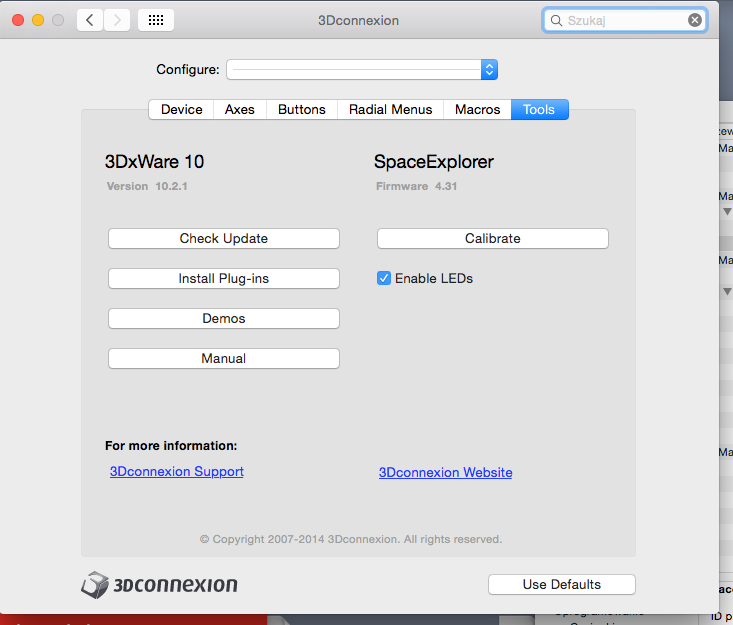
Task: Click the Check Update button
Action: pos(224,238)
